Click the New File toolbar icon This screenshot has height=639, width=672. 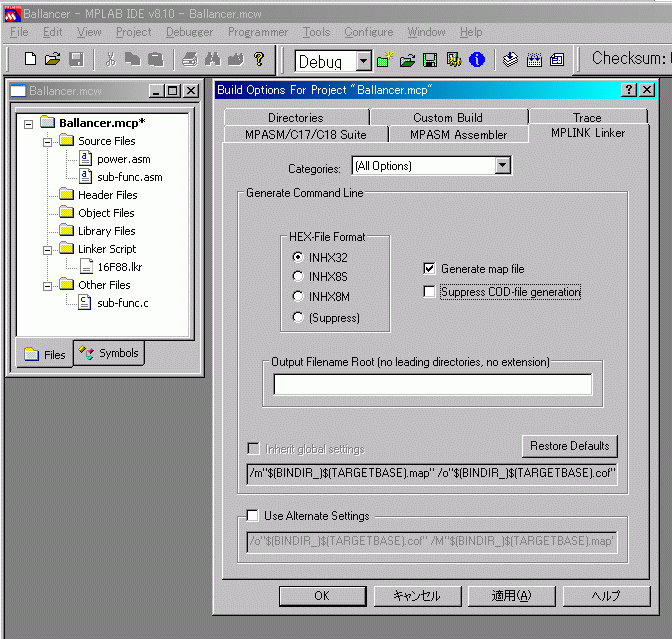pos(30,59)
